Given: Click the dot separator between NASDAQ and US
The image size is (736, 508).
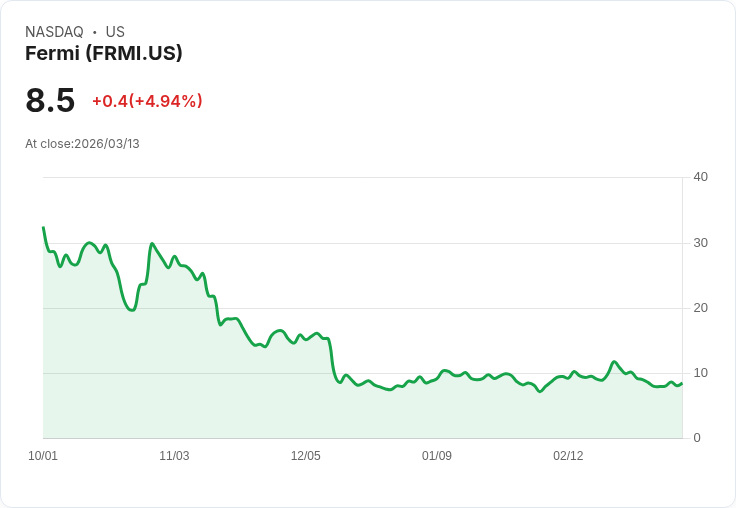Looking at the screenshot, I should pos(95,32).
